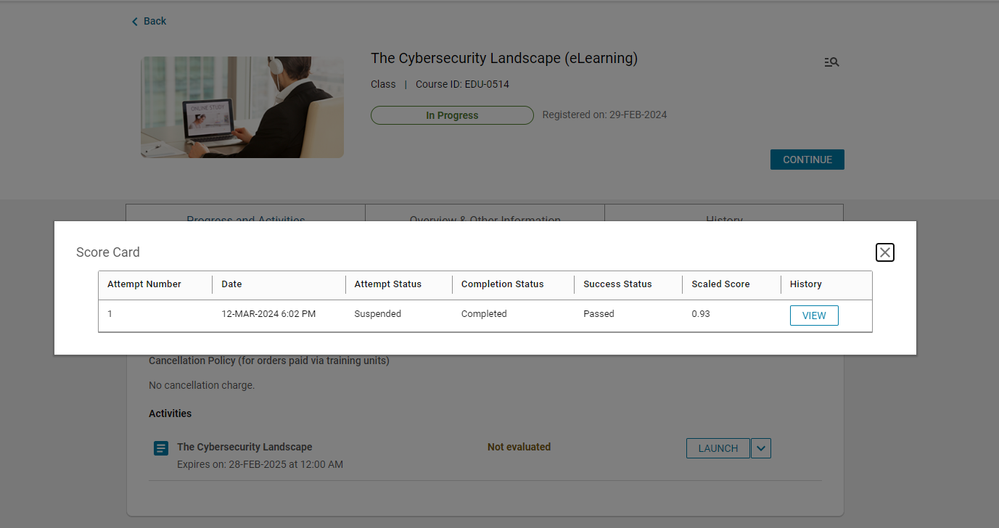Click the Date column header

click(x=232, y=284)
